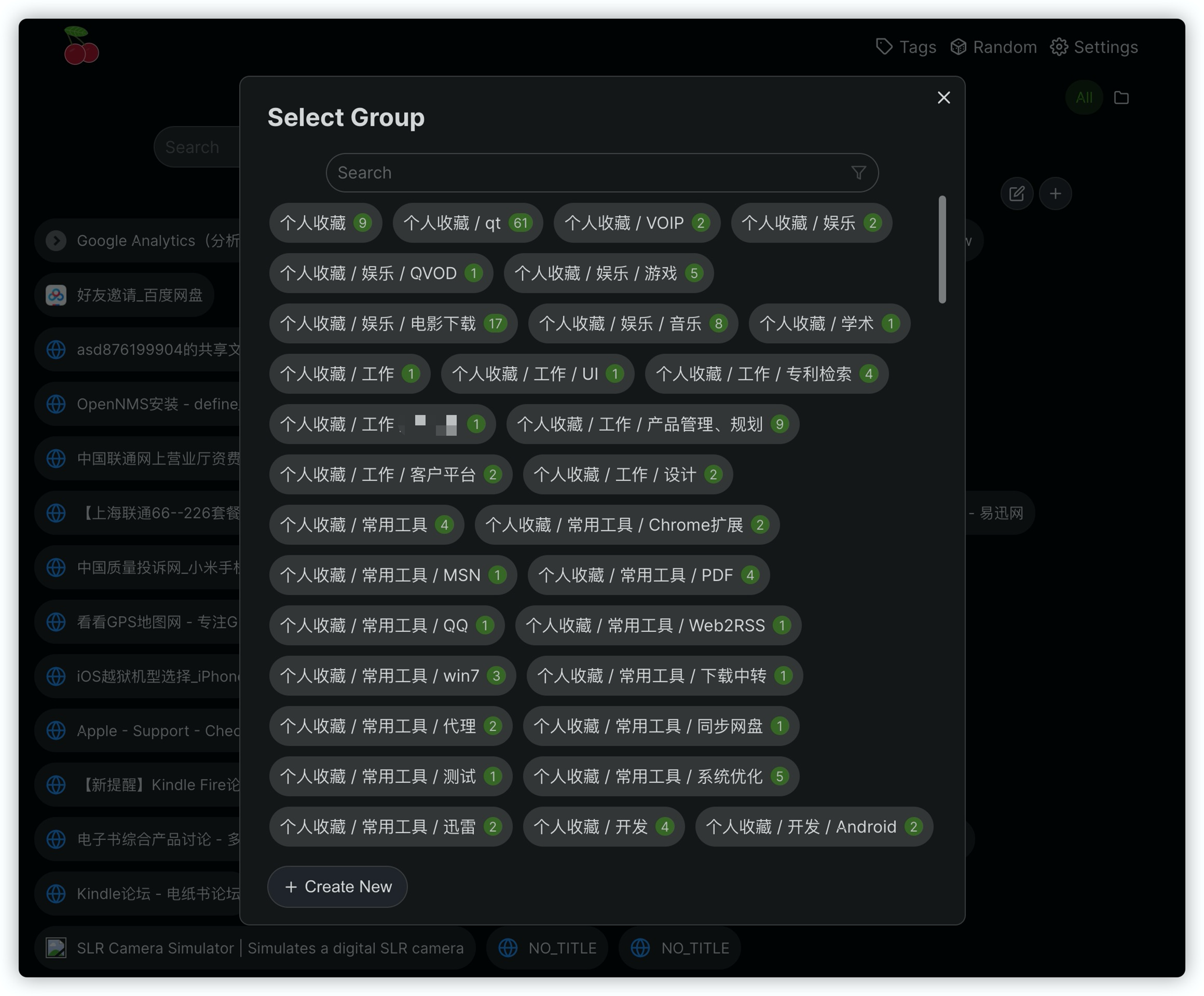The image size is (1204, 996).
Task: Select group 个人收藏 / 工作 / 专利检索
Action: tap(767, 374)
